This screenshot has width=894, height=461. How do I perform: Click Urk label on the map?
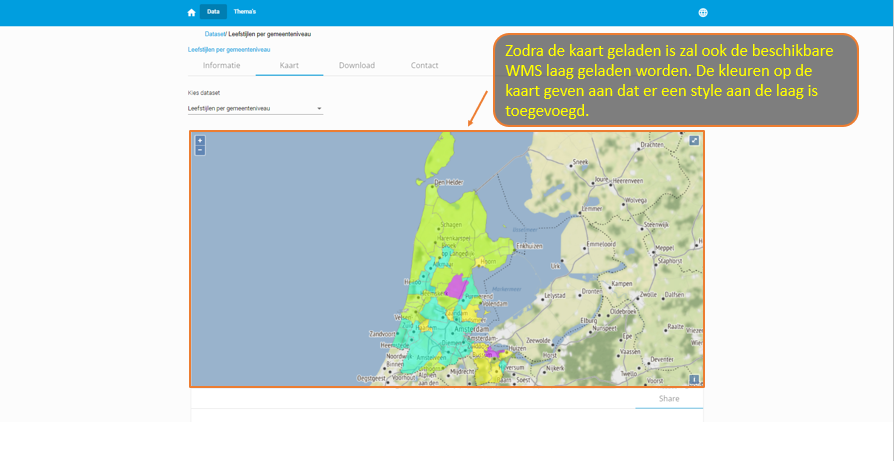click(x=555, y=266)
